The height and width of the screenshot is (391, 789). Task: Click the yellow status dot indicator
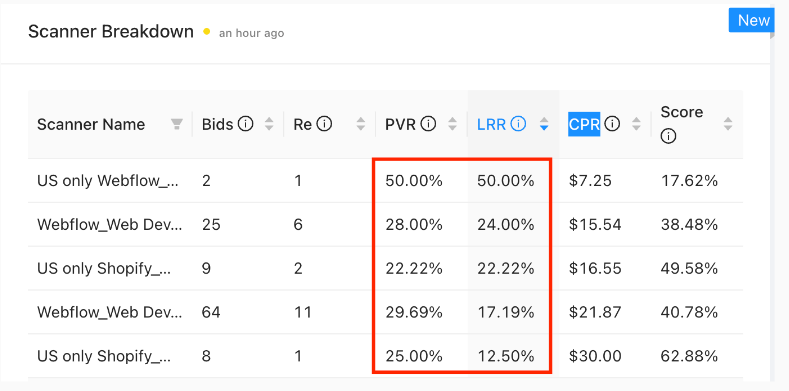click(x=206, y=32)
